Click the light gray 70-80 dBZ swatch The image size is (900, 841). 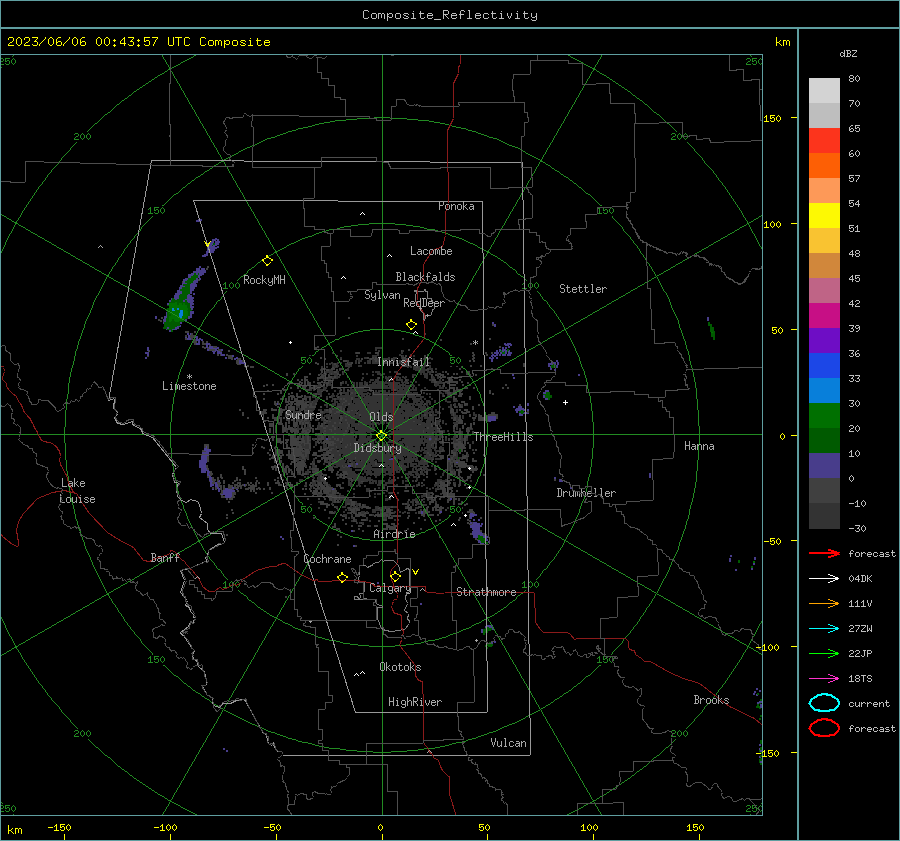[x=824, y=91]
